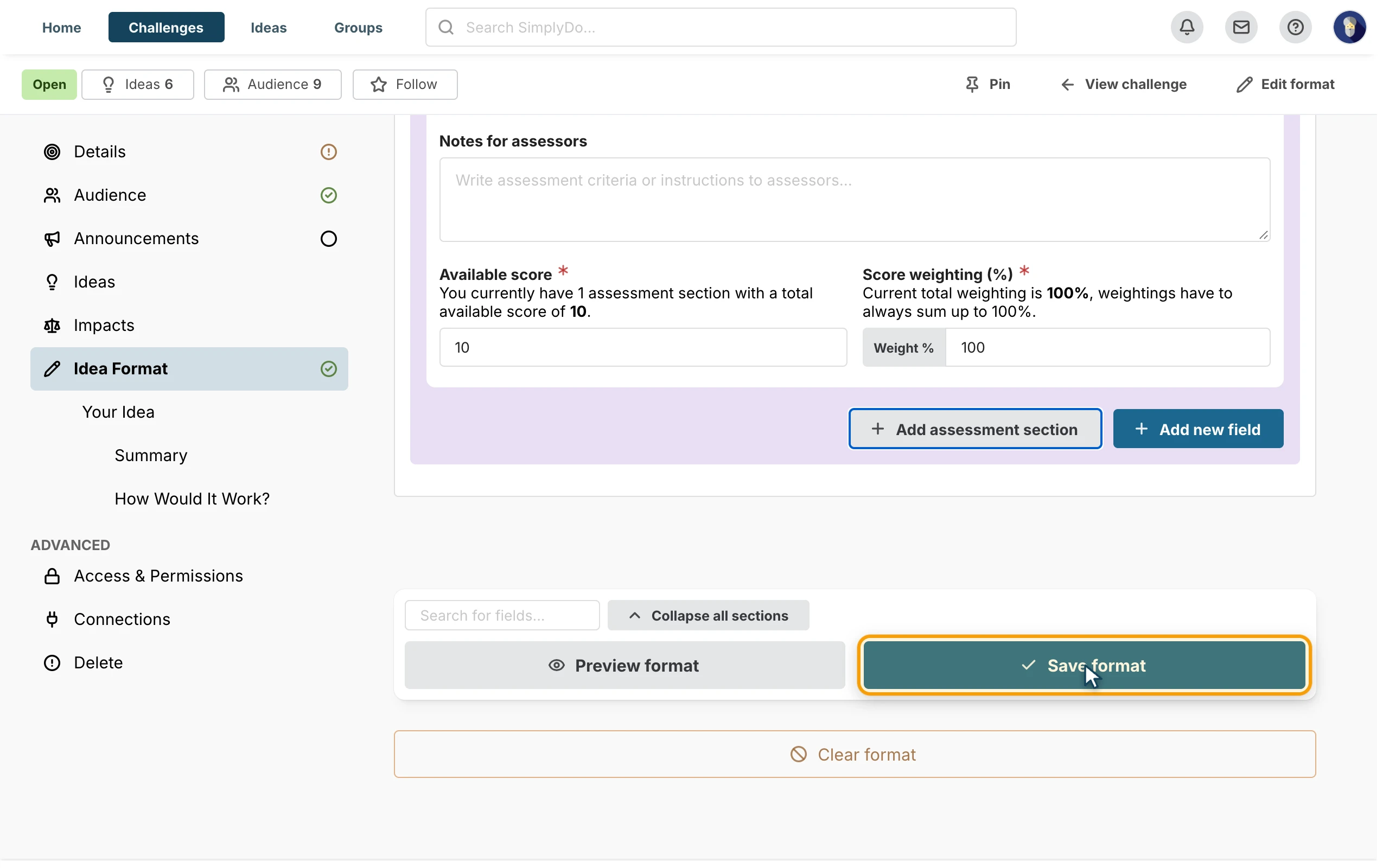Screen dimensions: 1389x868
Task: Click Add new field button
Action: point(1198,429)
